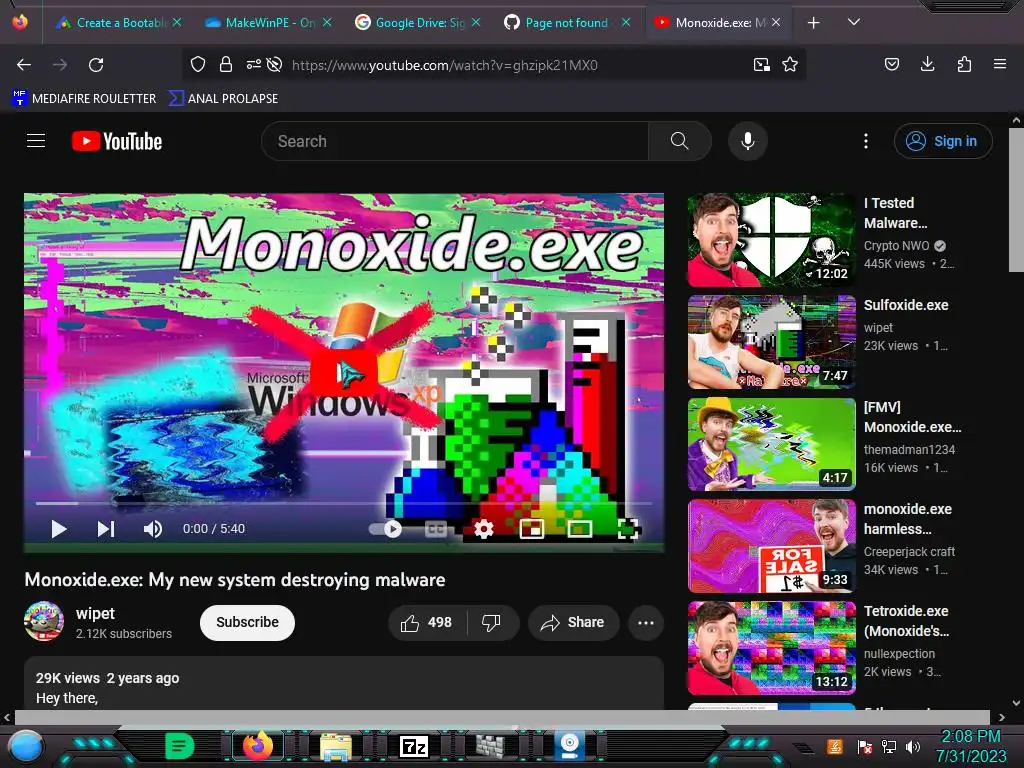Click the horizontal page scrollbar
This screenshot has height=768, width=1024.
[x=503, y=717]
